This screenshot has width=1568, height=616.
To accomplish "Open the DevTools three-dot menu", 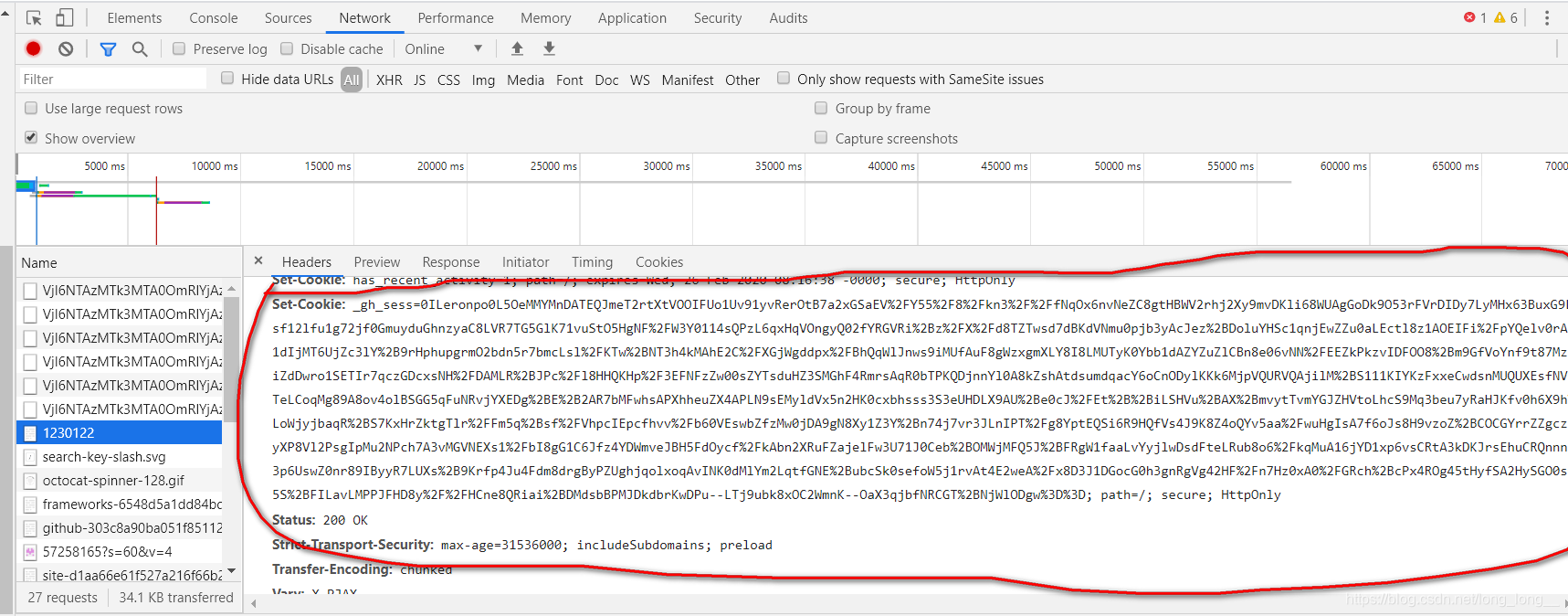I will tap(1547, 18).
